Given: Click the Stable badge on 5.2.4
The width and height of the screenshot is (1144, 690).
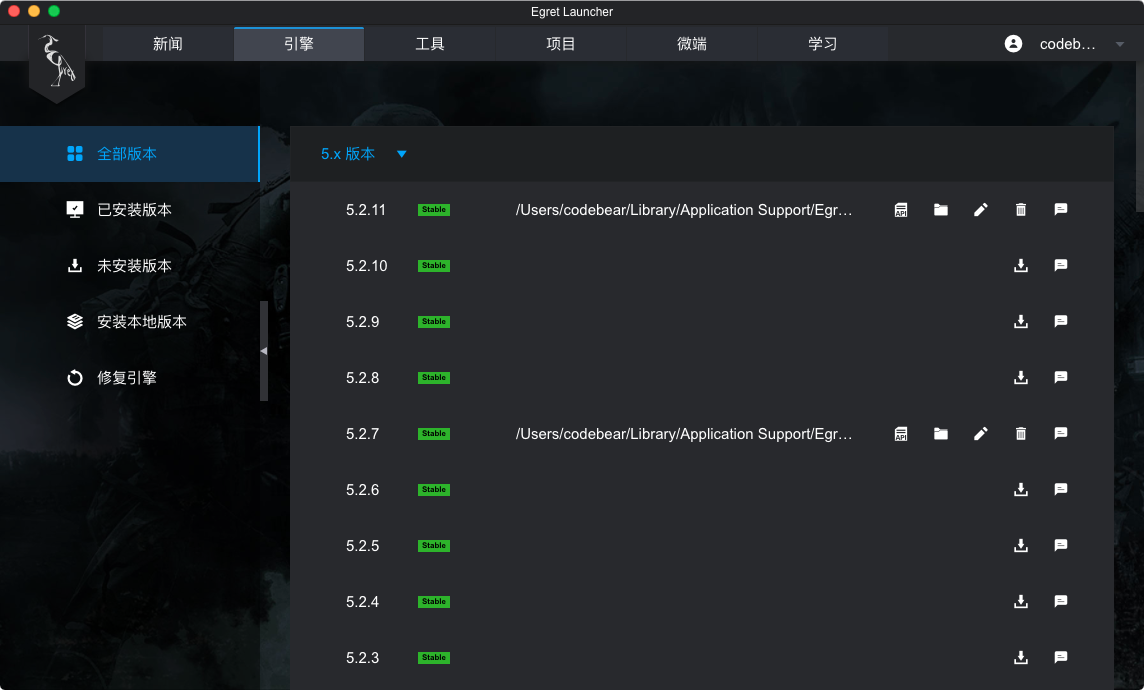Looking at the screenshot, I should click(434, 602).
